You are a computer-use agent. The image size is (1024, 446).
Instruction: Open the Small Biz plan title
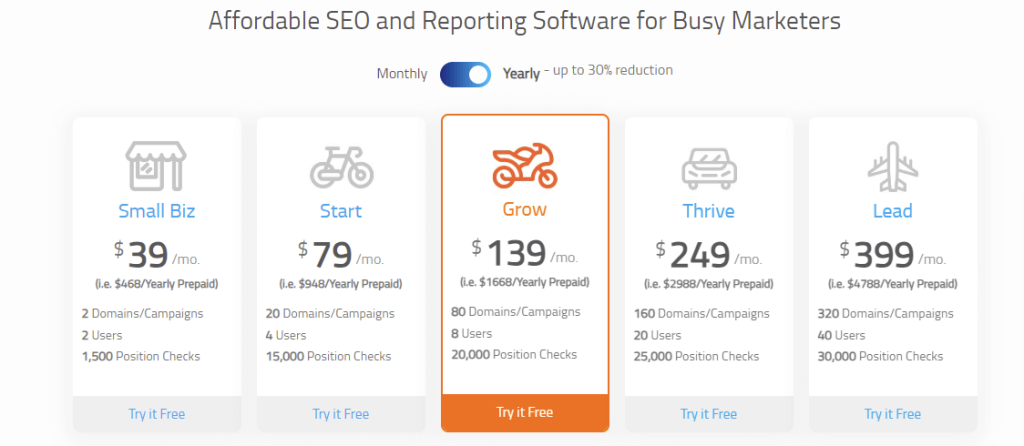(156, 211)
